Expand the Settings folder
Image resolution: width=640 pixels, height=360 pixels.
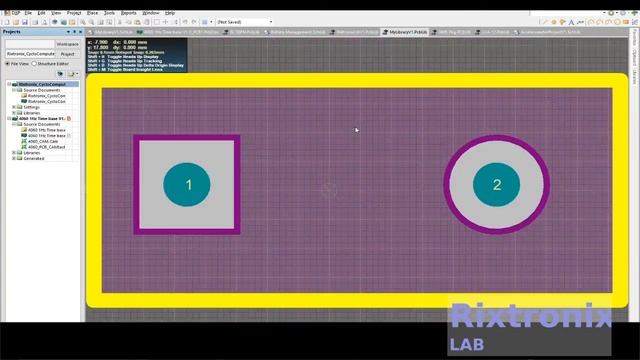(14, 107)
